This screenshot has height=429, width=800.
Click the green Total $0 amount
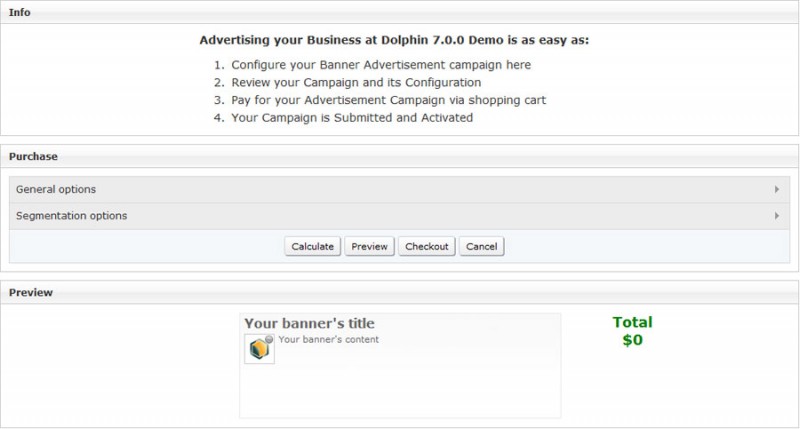pos(633,331)
